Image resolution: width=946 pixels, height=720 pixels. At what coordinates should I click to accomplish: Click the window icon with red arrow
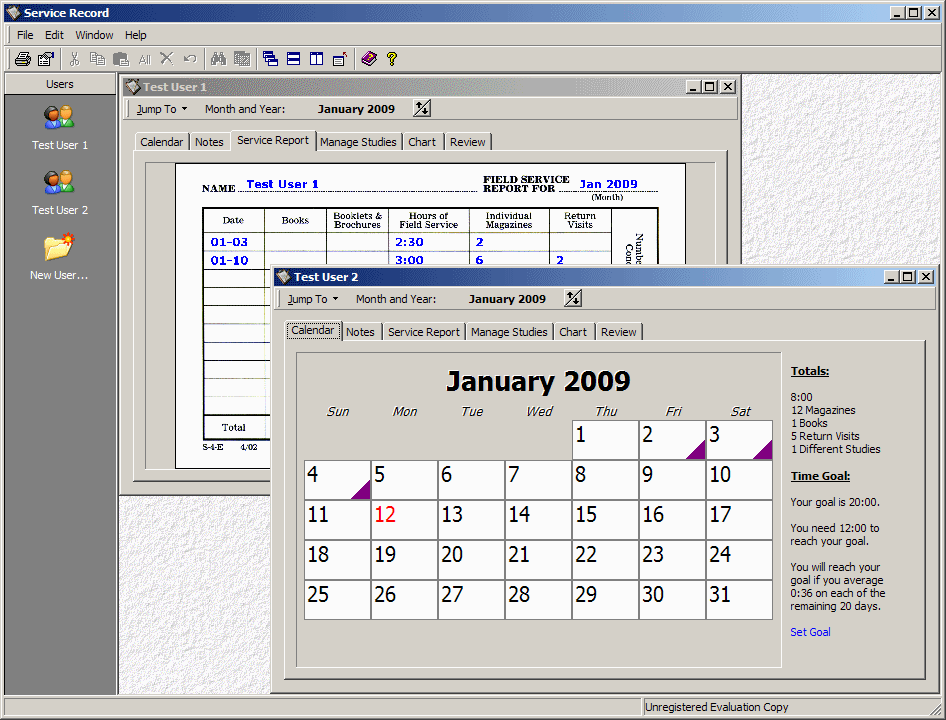point(340,59)
